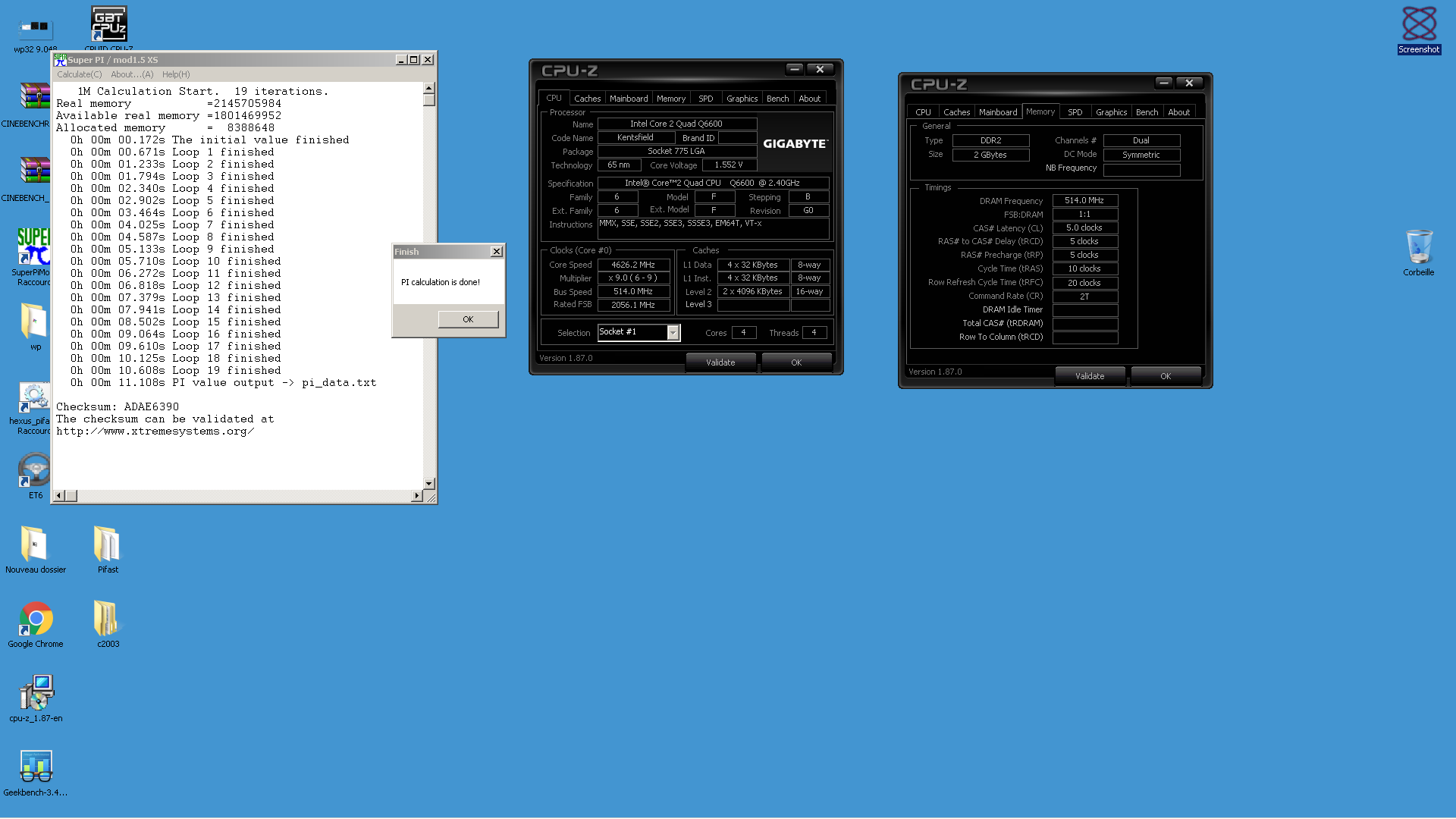Click the Rated FSB value 2056.1 MHz
This screenshot has width=1456, height=819.
click(x=633, y=305)
